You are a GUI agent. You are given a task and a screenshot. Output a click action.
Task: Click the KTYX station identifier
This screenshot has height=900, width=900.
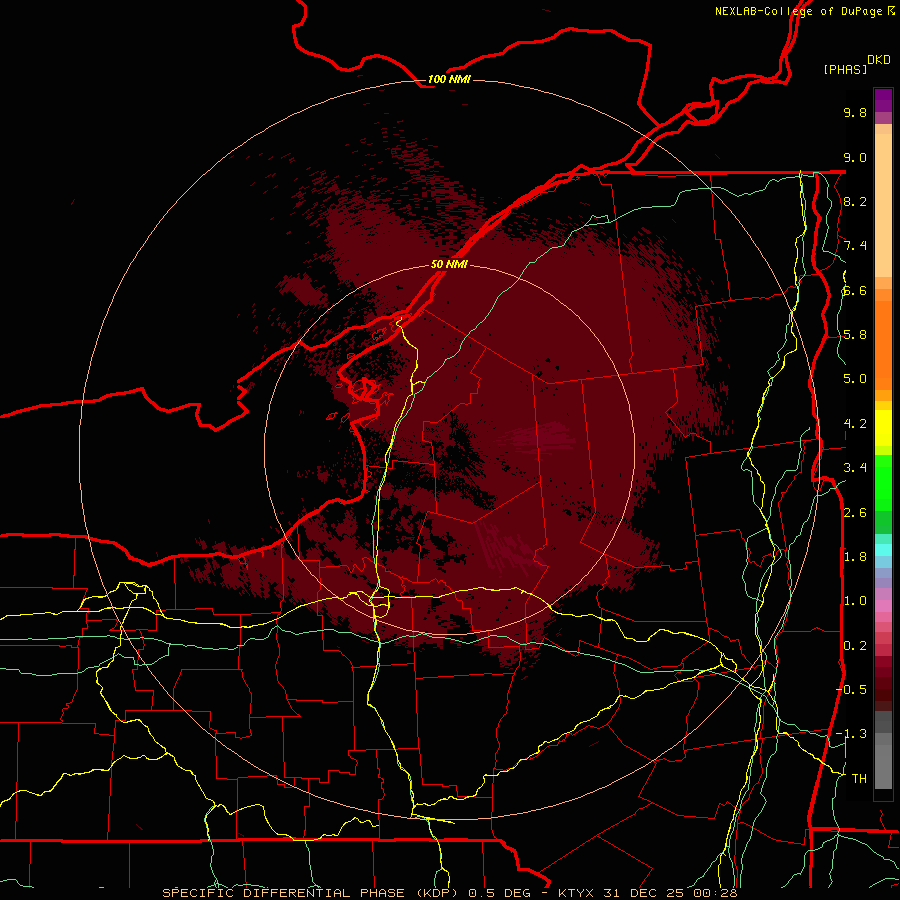(577, 893)
